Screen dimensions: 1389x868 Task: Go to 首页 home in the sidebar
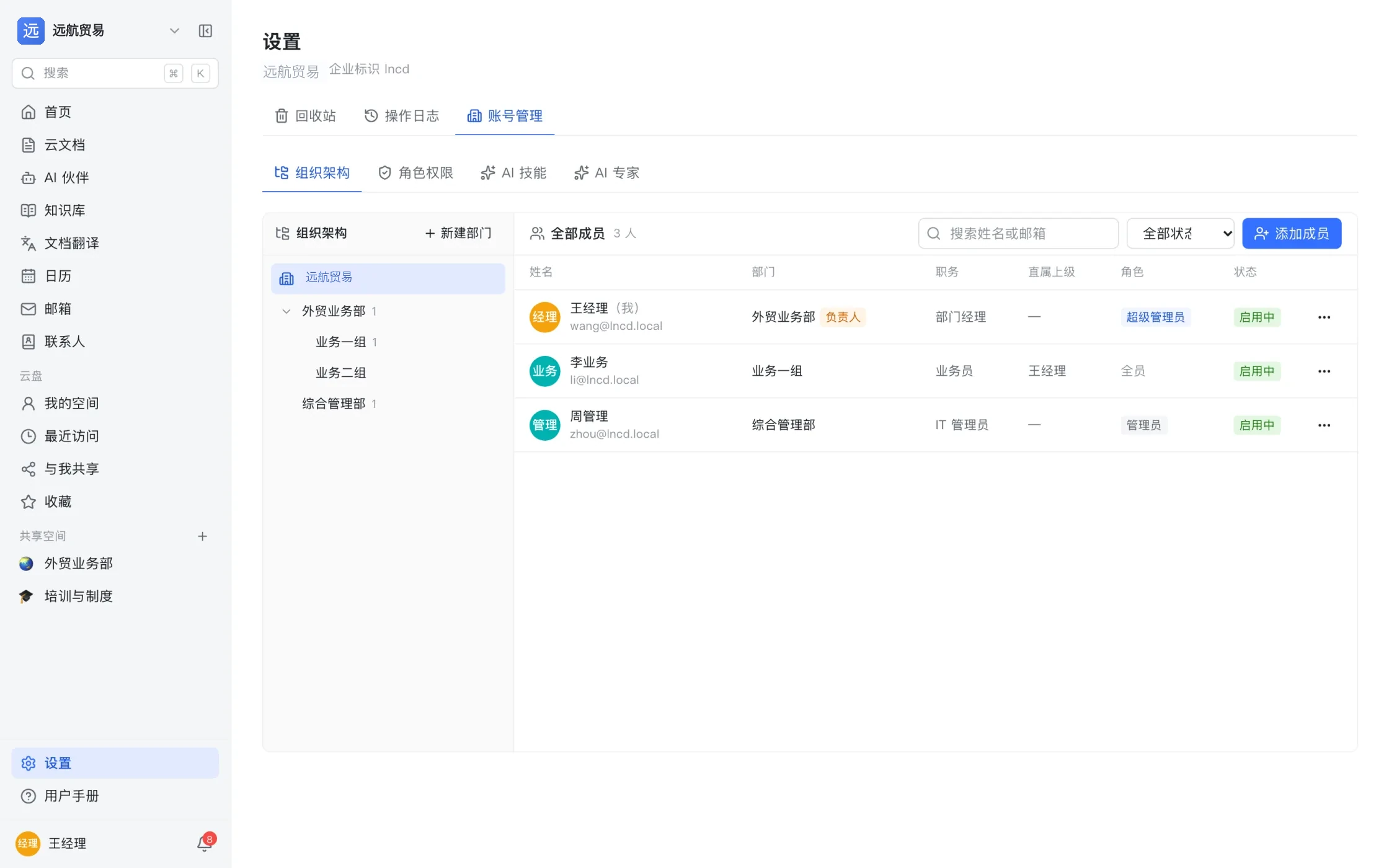[115, 112]
